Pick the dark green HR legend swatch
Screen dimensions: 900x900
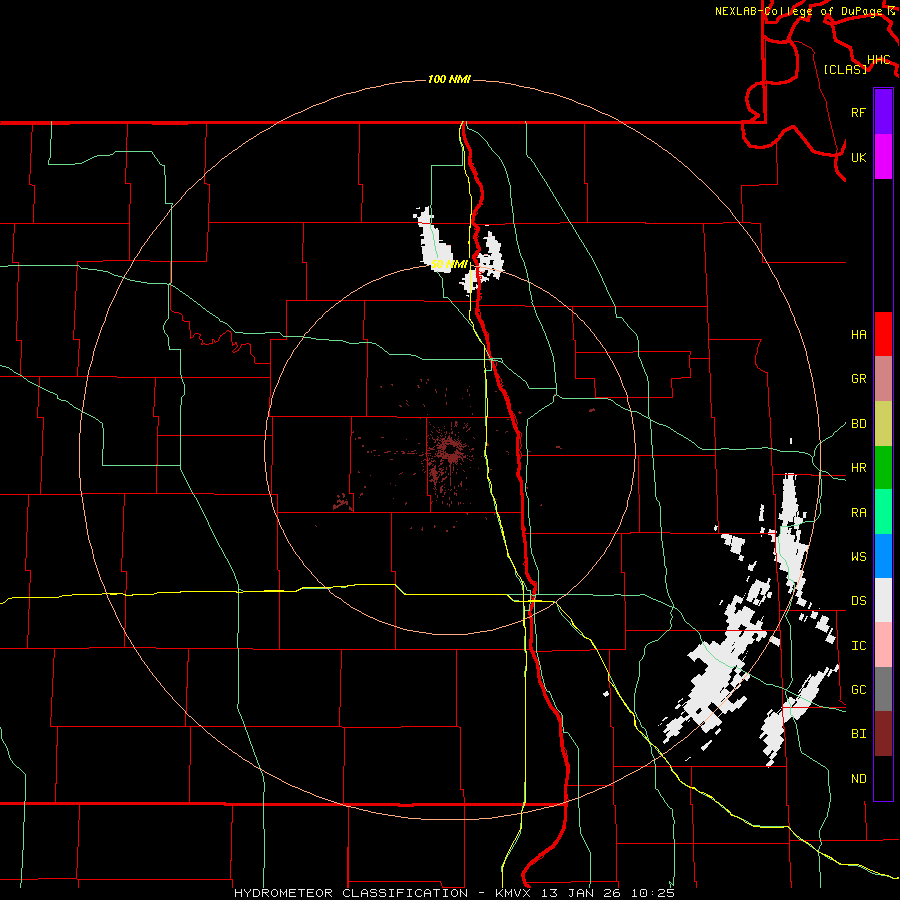click(x=883, y=467)
